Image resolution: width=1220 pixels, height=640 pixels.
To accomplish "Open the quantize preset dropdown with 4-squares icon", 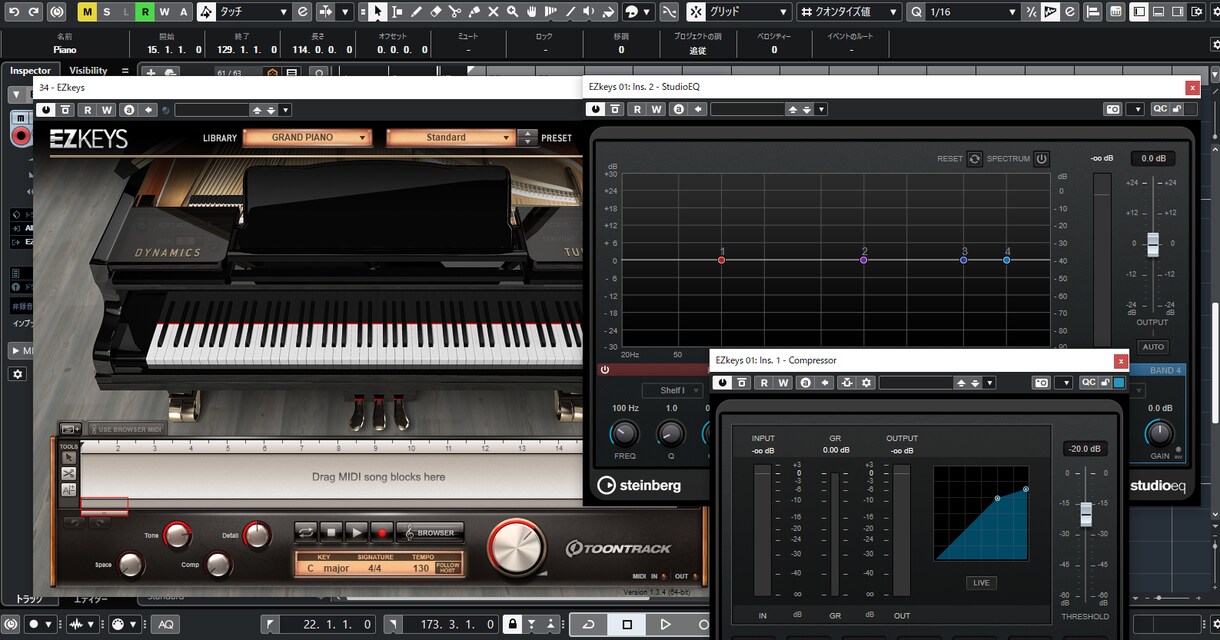I will click(850, 12).
